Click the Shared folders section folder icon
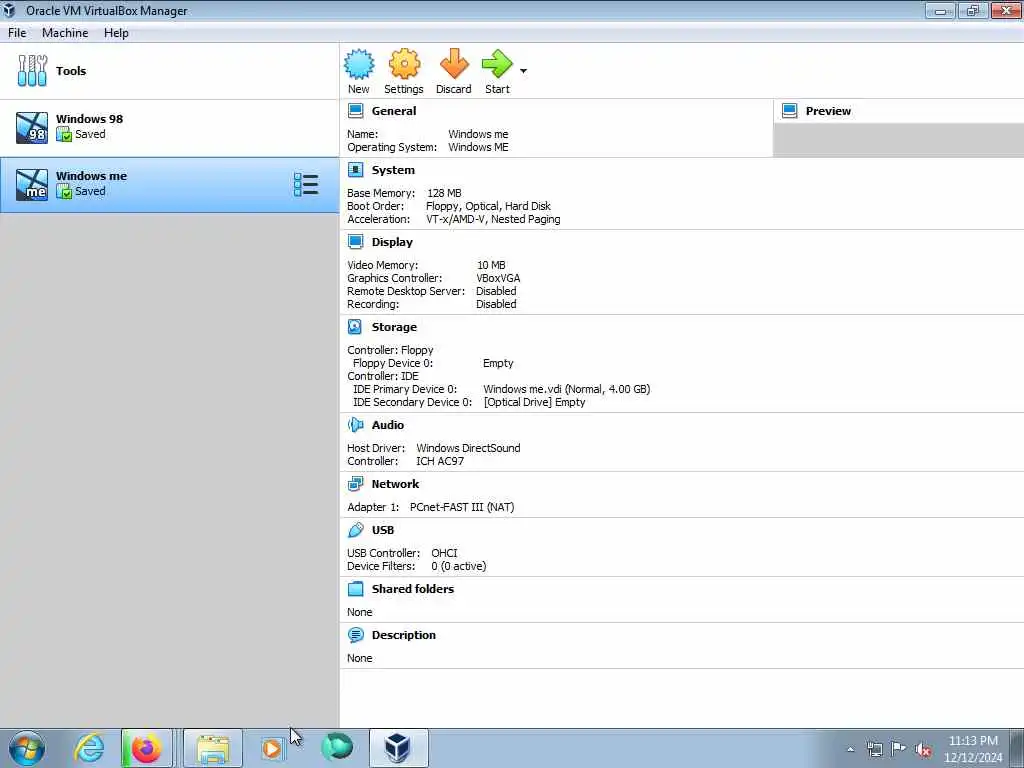 pyautogui.click(x=355, y=589)
